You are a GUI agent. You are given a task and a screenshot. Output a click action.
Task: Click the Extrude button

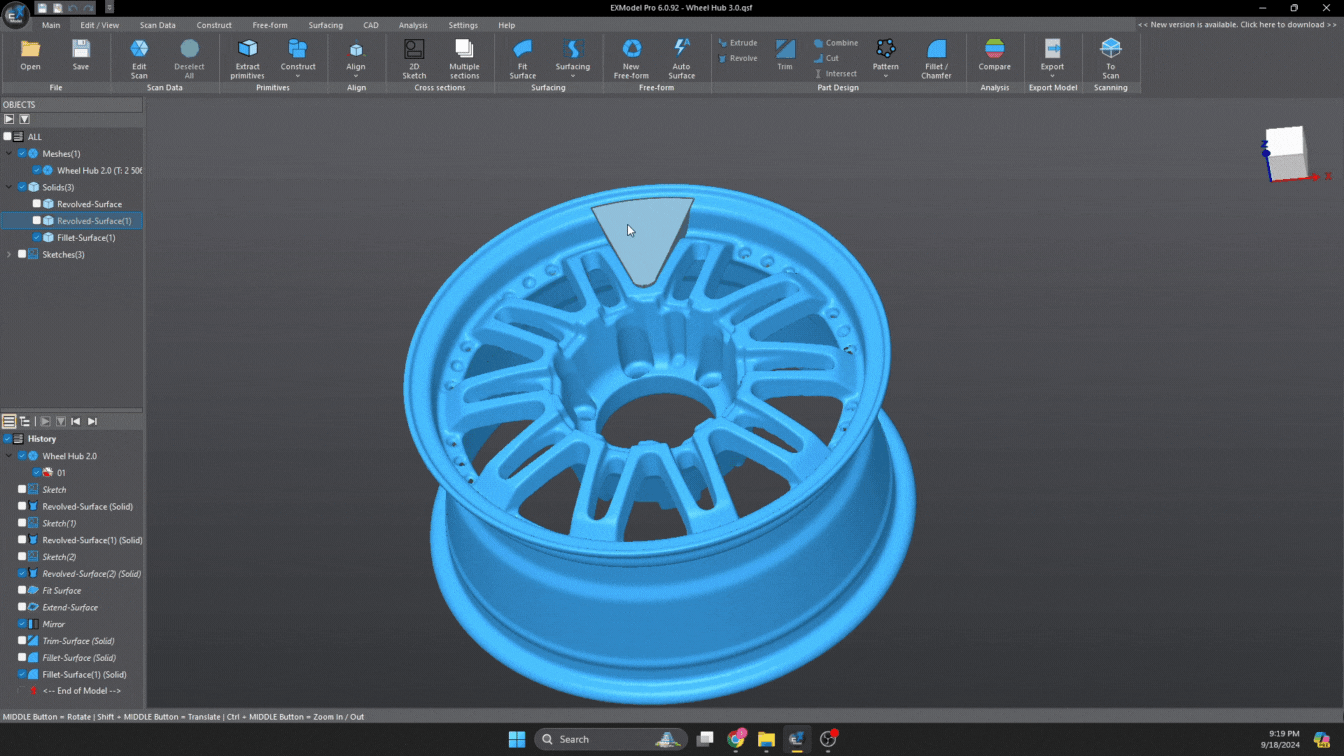pos(738,43)
